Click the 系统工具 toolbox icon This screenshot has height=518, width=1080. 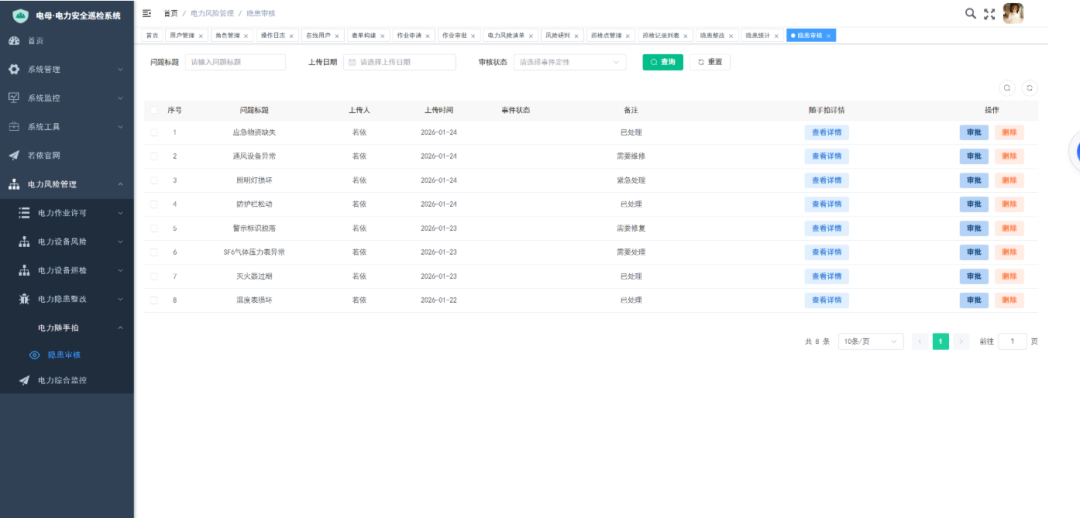coord(14,127)
